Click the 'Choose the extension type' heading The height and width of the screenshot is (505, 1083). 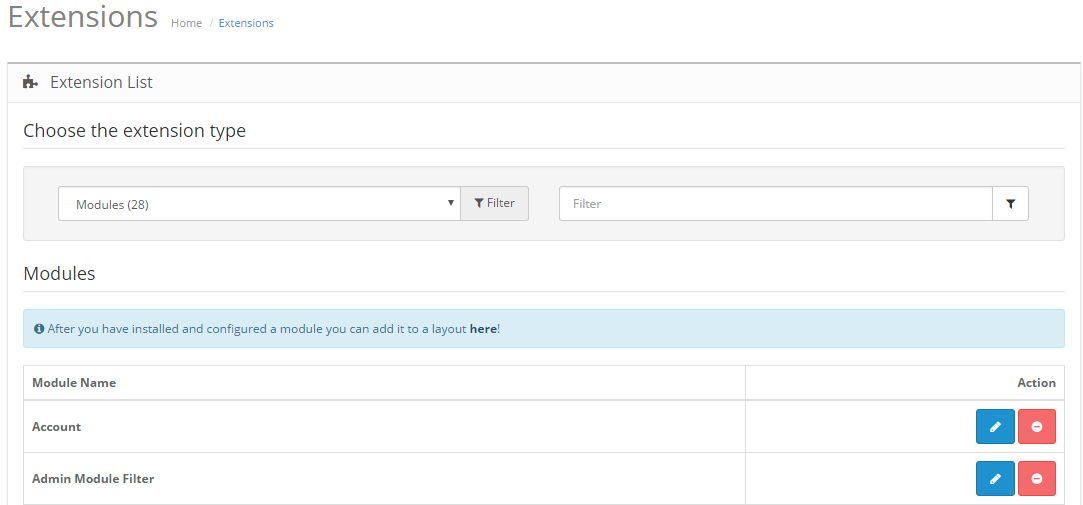135,131
